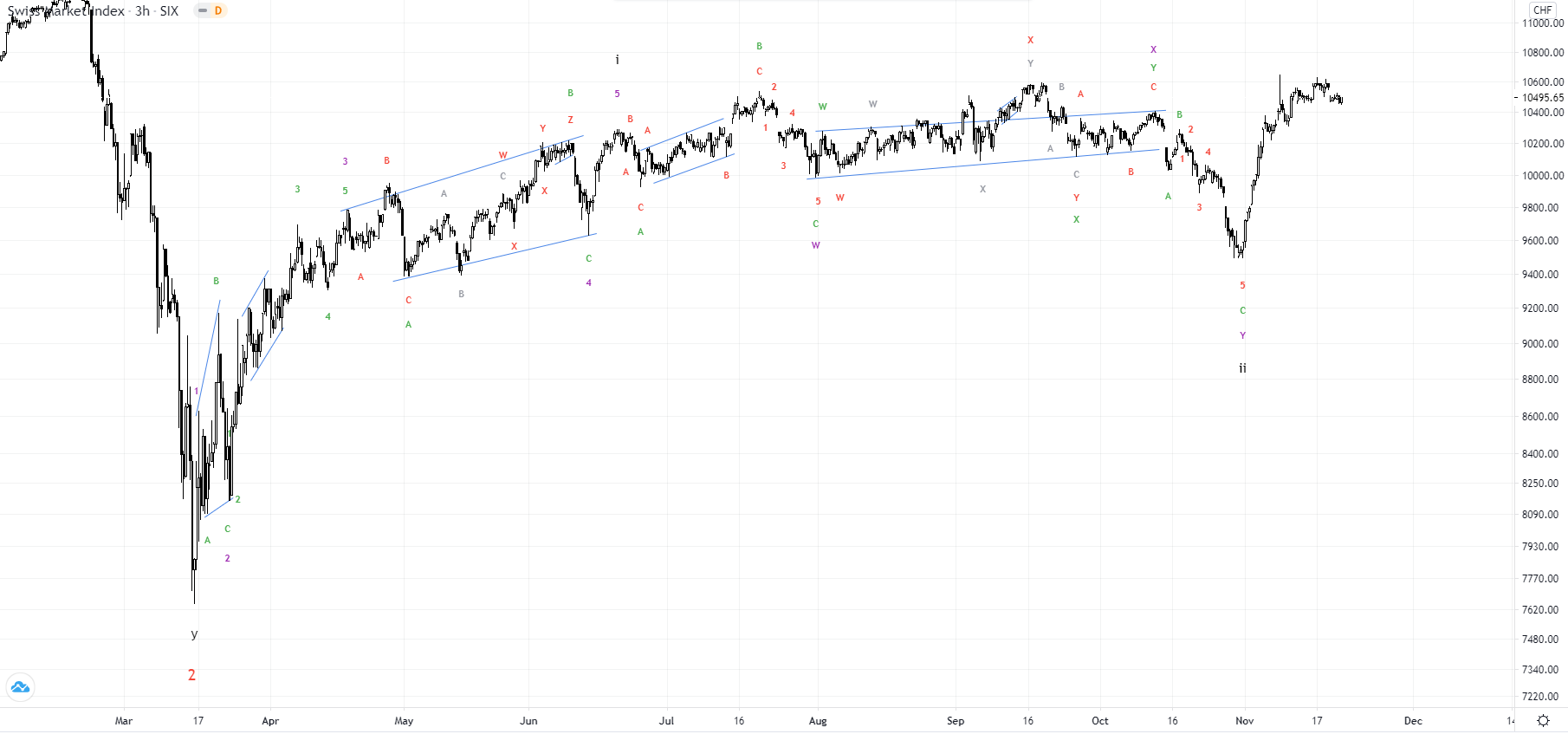Select the large red 2 wave label

click(191, 675)
